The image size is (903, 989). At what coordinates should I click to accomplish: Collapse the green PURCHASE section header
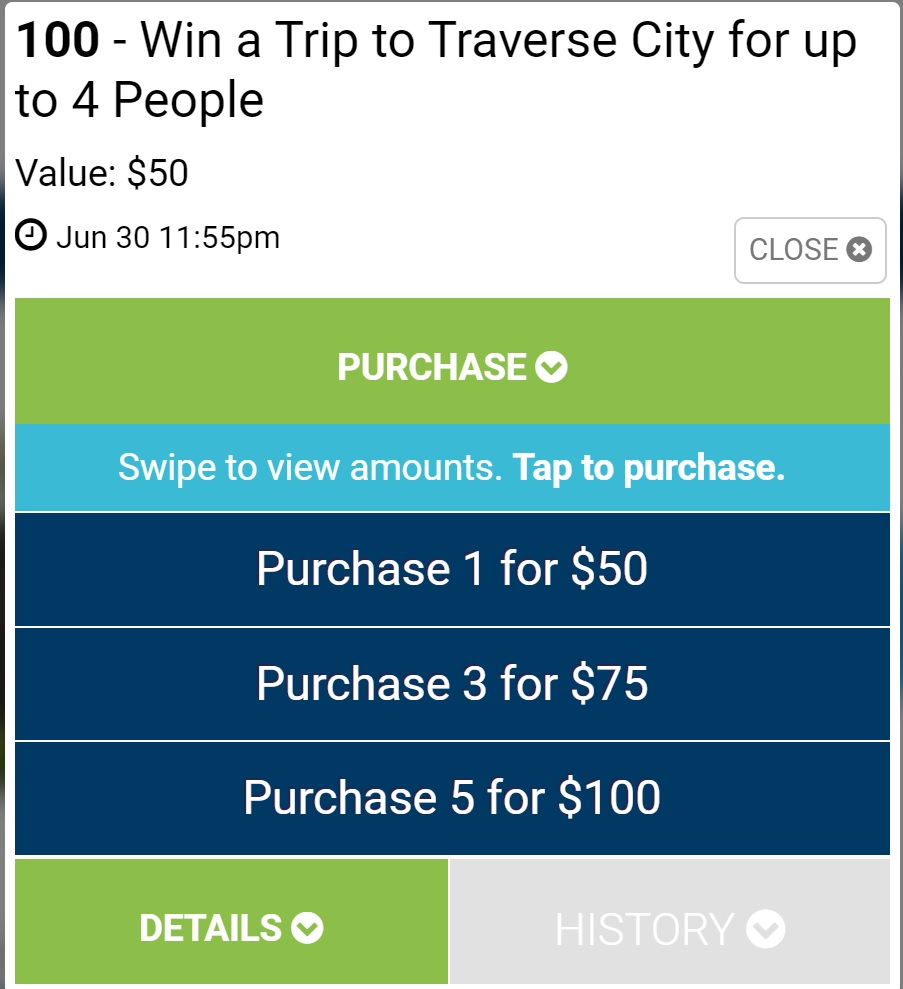[452, 361]
